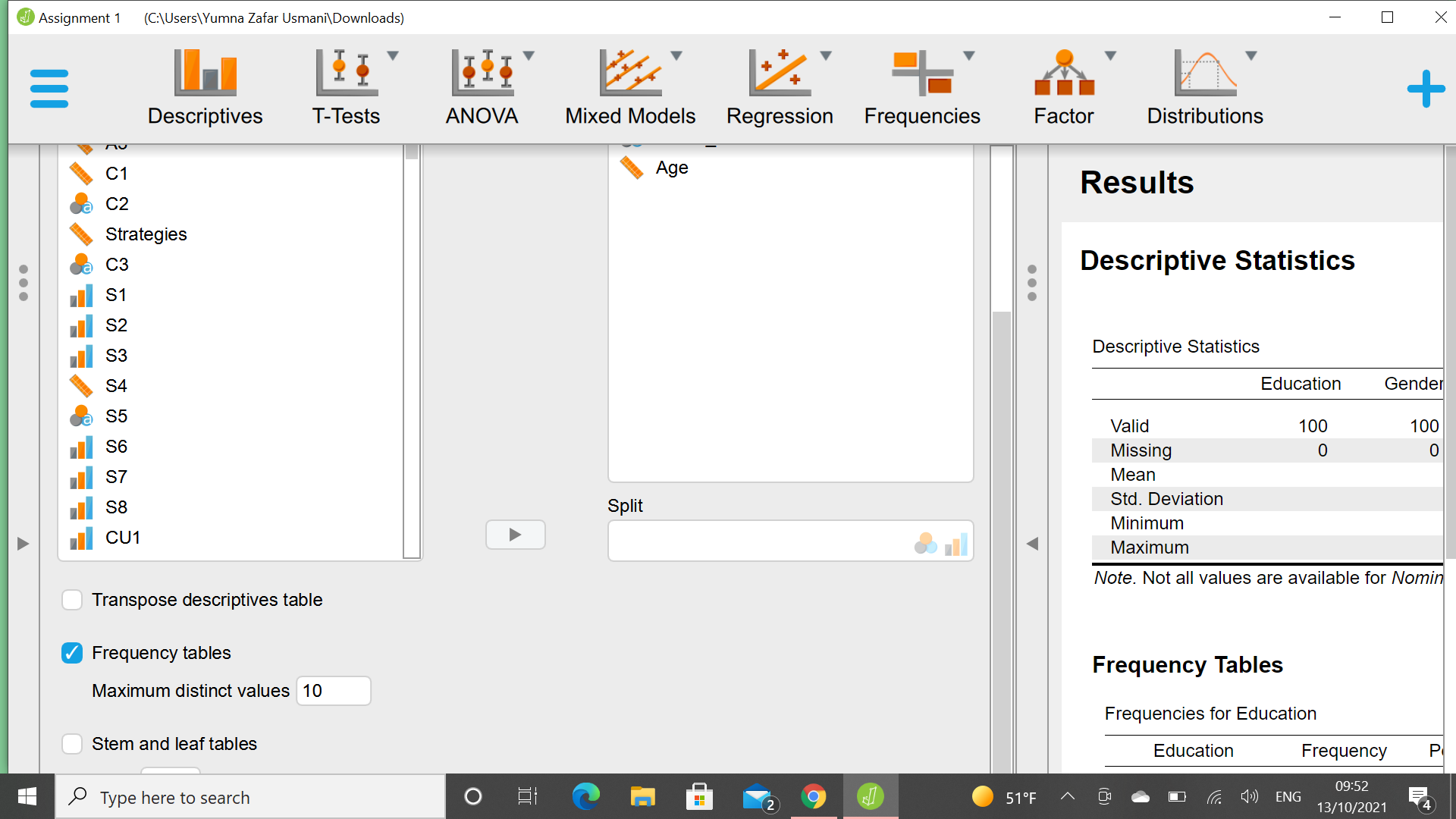Screen dimensions: 1456x819
Task: Enable Transpose descriptives table
Action: pos(71,599)
